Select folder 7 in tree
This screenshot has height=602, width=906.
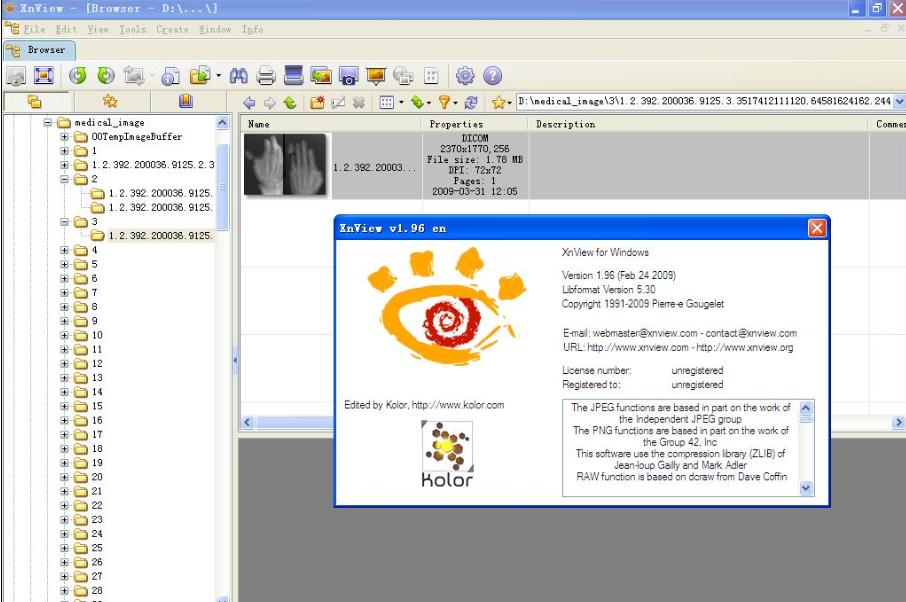coord(94,293)
